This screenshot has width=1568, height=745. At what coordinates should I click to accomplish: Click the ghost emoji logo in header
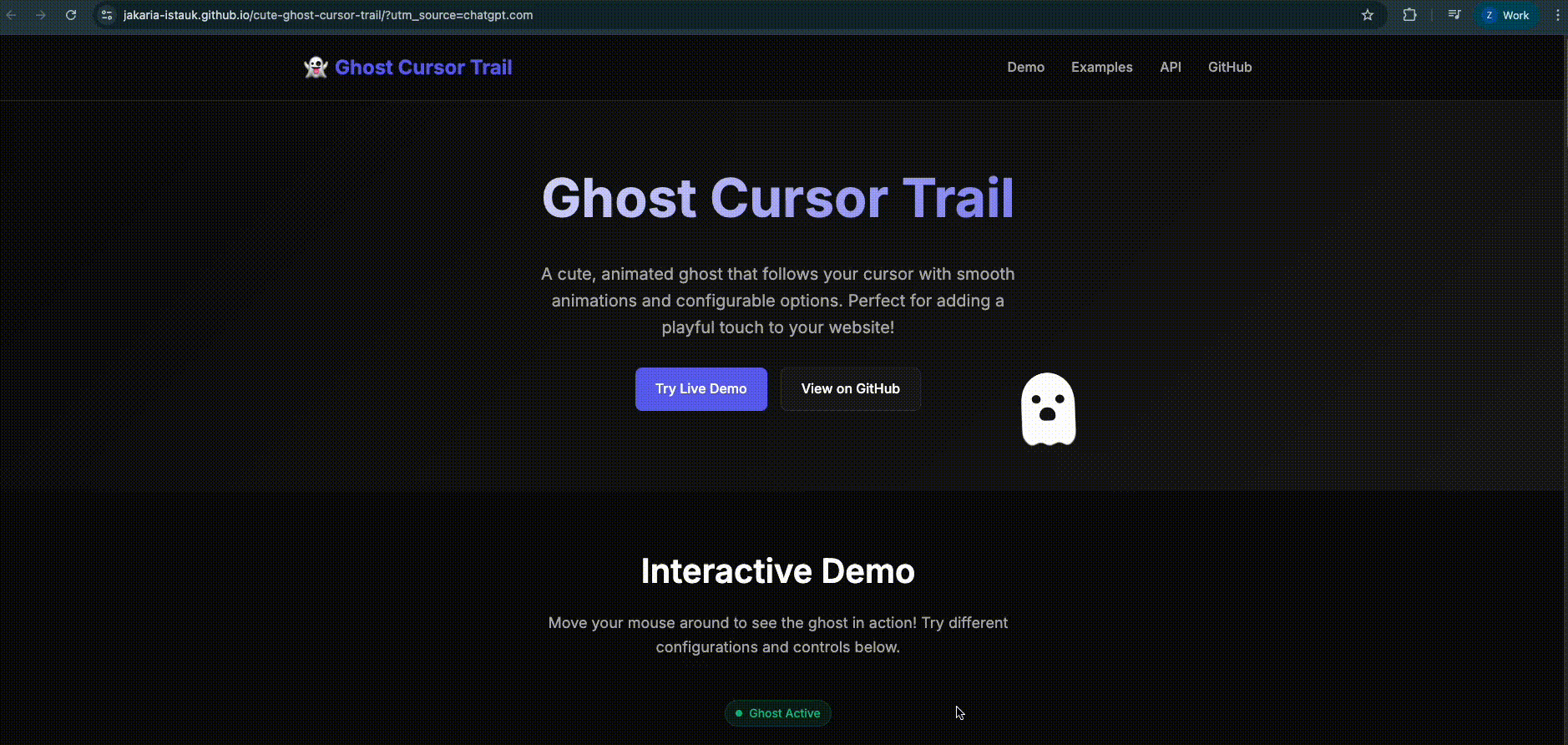point(316,68)
